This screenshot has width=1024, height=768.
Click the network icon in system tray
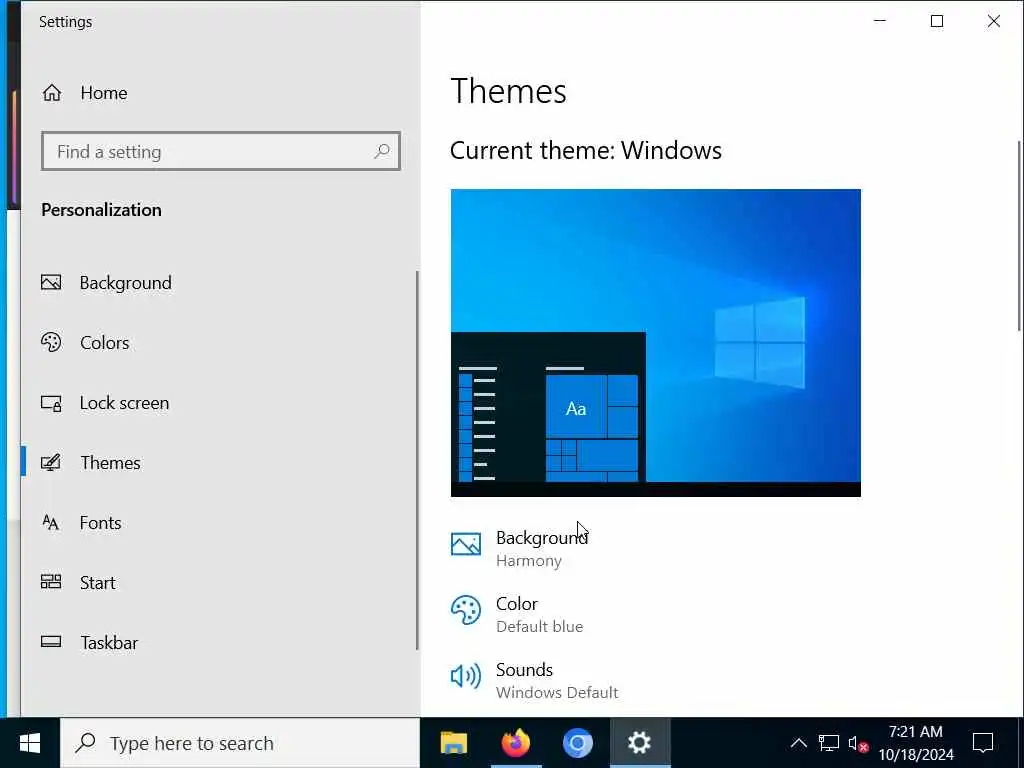(x=828, y=743)
